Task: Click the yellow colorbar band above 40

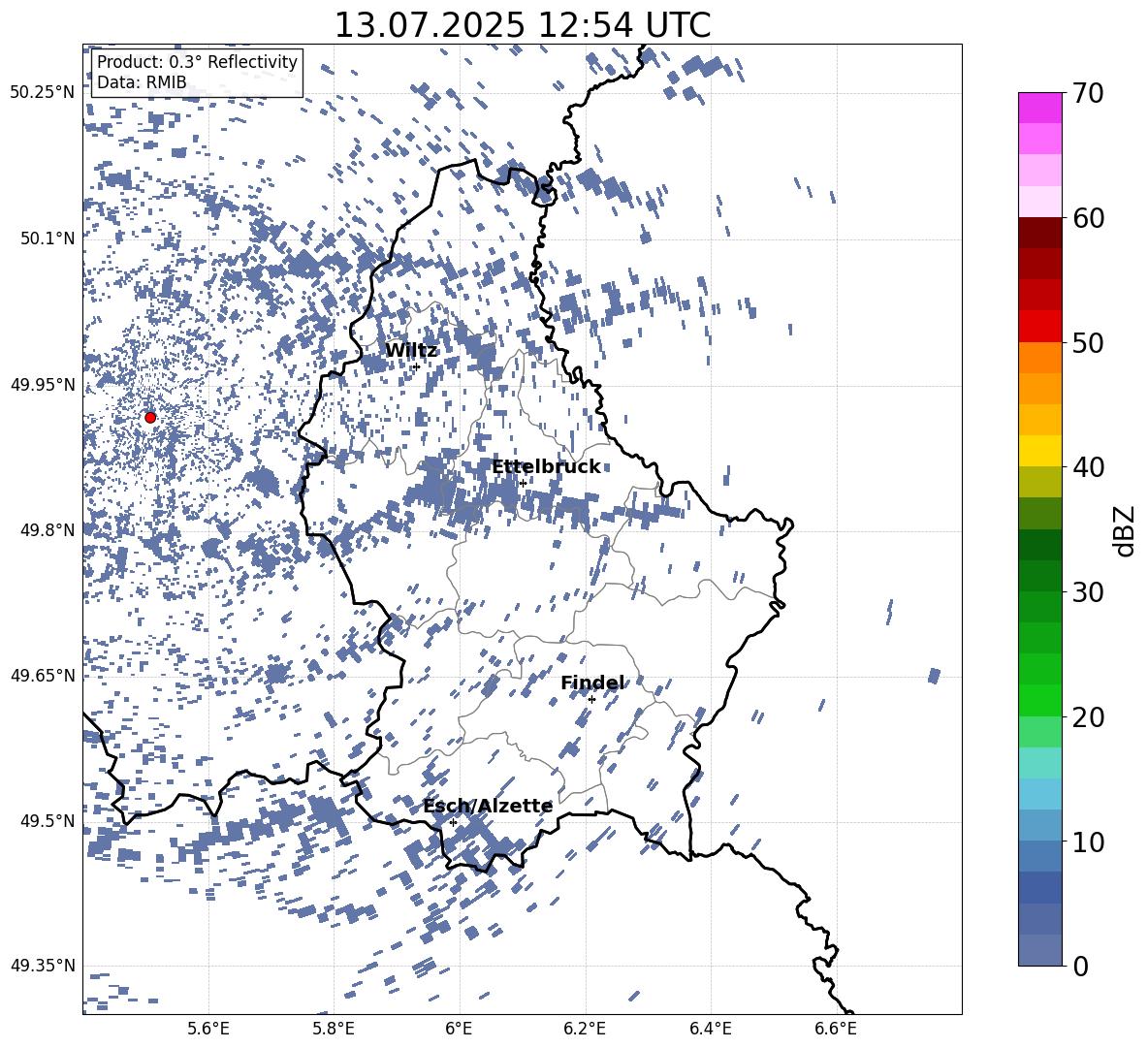Action: pyautogui.click(x=1040, y=451)
